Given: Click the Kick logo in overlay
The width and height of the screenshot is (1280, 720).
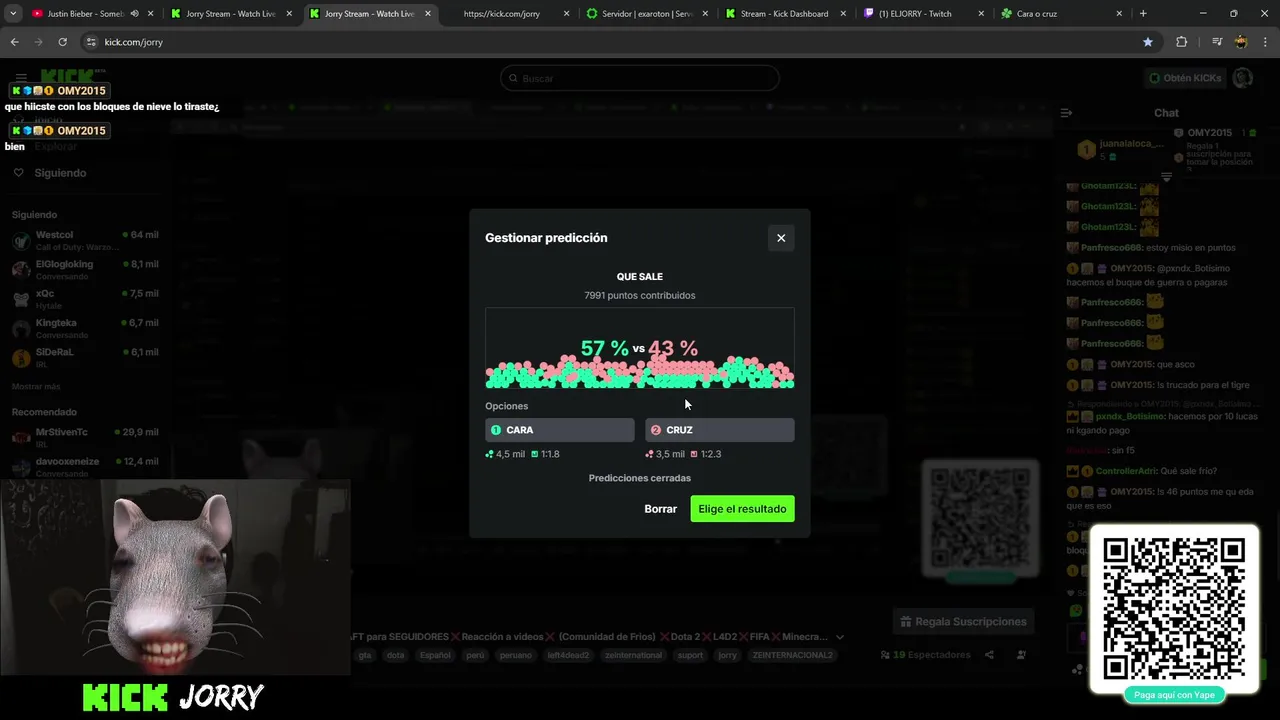Looking at the screenshot, I should click(x=127, y=697).
